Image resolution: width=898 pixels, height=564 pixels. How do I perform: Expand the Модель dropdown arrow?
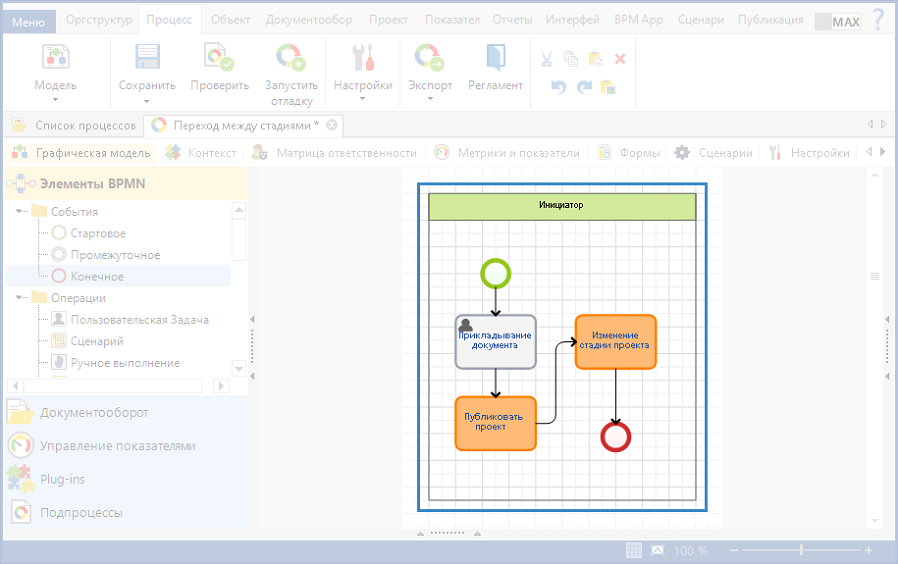coord(56,100)
